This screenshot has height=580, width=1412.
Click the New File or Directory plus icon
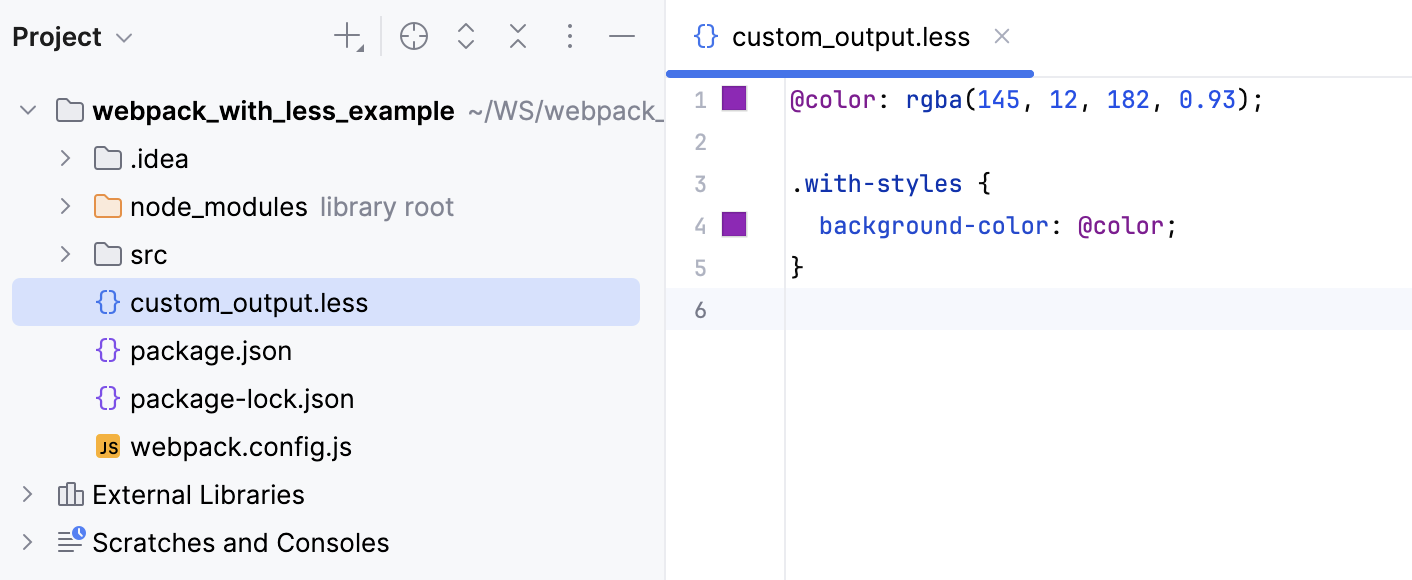coord(347,38)
